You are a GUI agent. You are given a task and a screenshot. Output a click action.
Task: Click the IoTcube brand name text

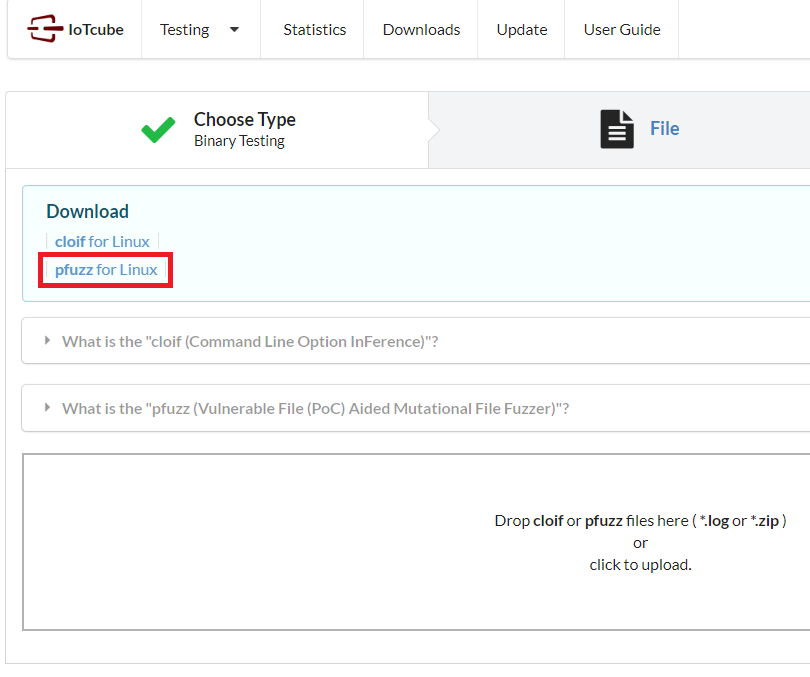click(96, 30)
